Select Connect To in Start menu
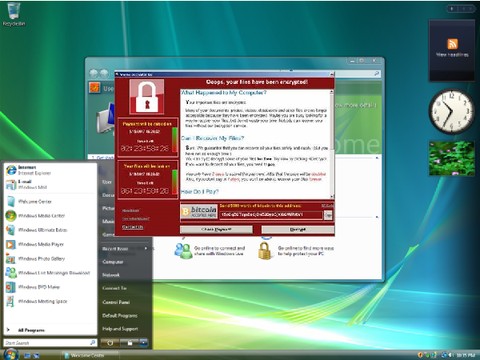 click(x=114, y=288)
